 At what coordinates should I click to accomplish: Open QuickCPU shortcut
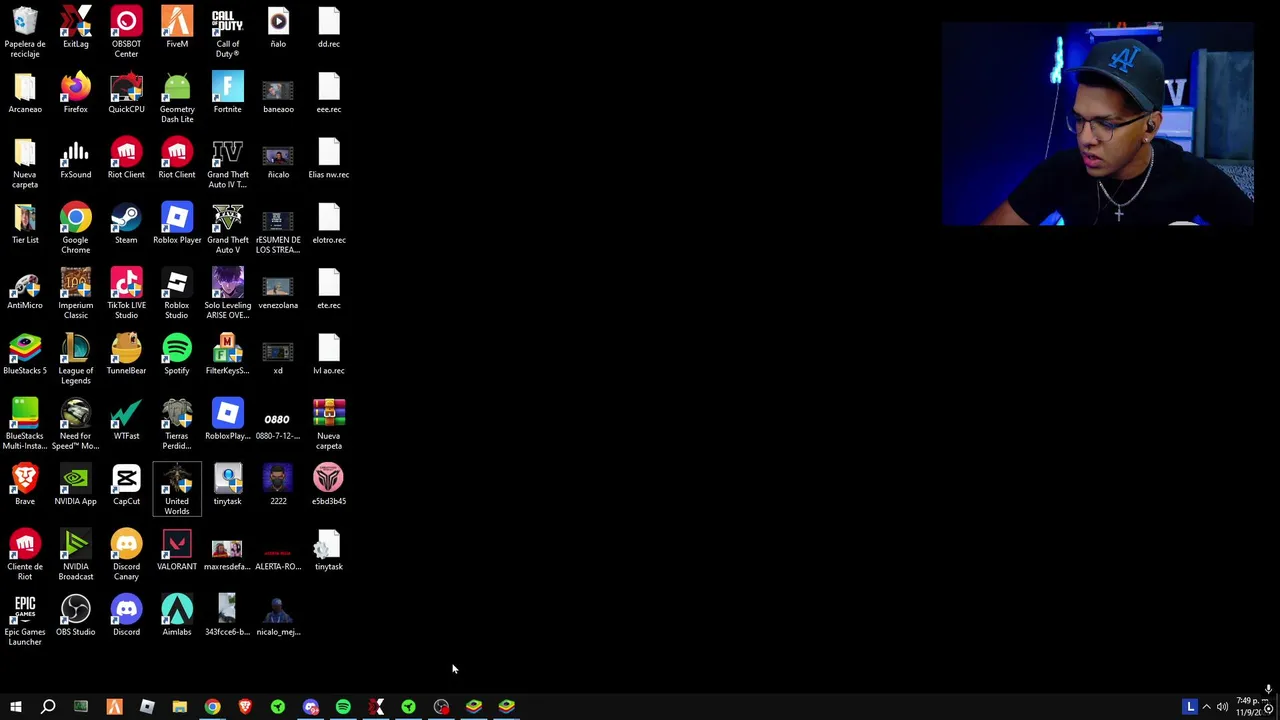pyautogui.click(x=126, y=92)
